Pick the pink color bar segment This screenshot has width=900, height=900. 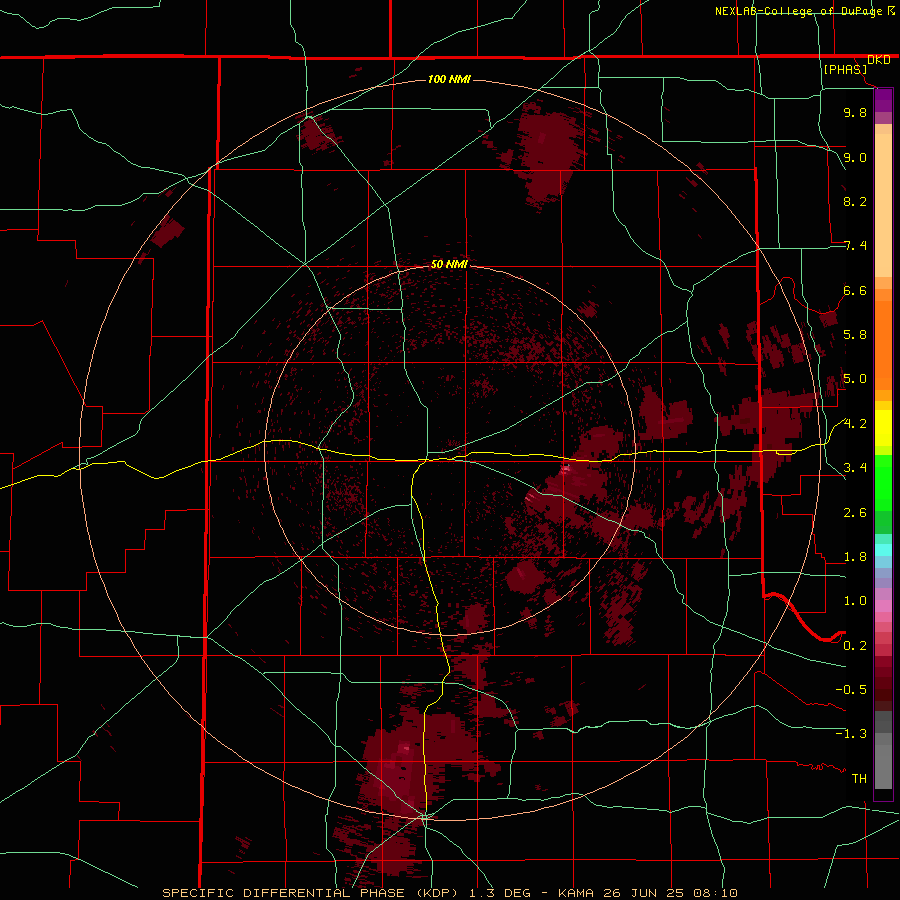(883, 606)
